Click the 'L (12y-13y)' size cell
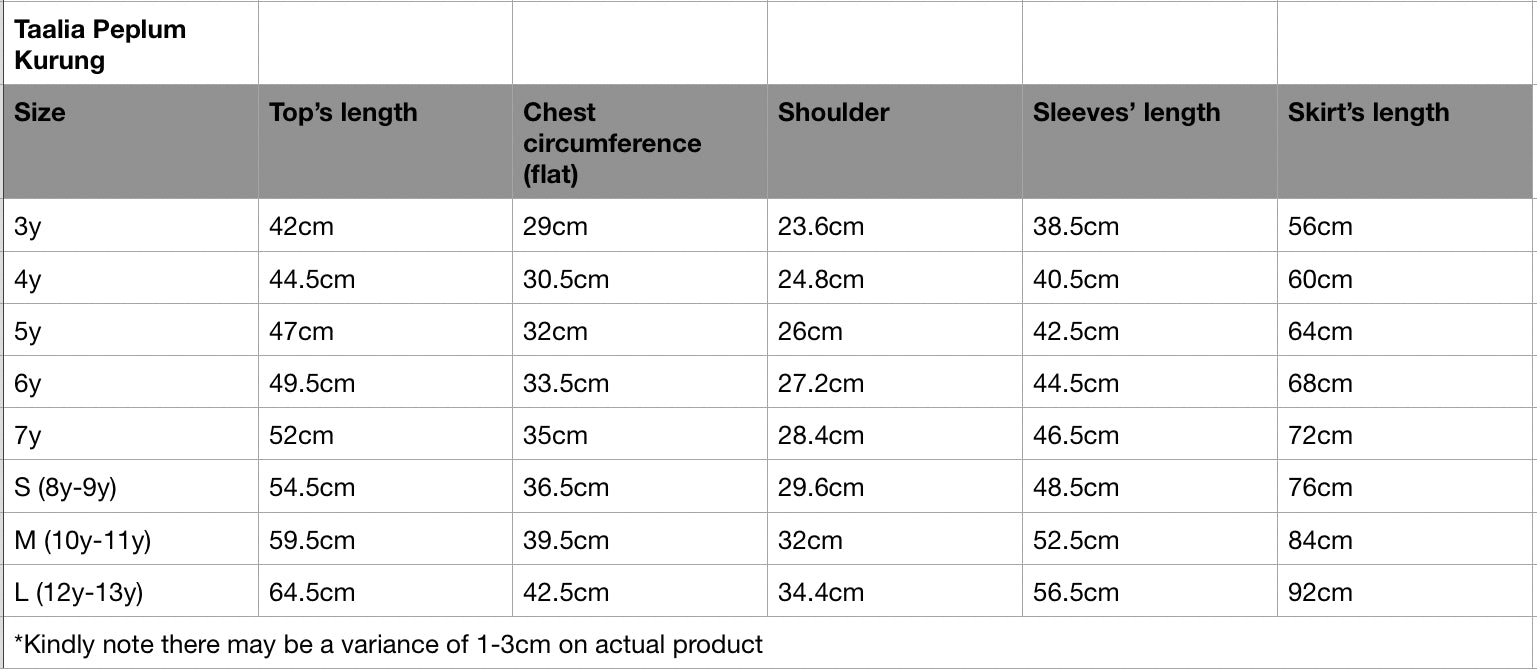Screen dimensions: 1537x671 pyautogui.click(x=79, y=593)
